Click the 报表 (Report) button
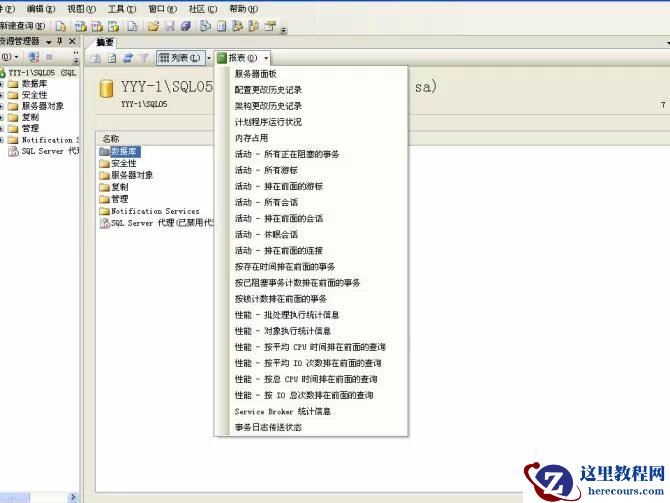Viewport: 670px width, 503px height. (238, 58)
